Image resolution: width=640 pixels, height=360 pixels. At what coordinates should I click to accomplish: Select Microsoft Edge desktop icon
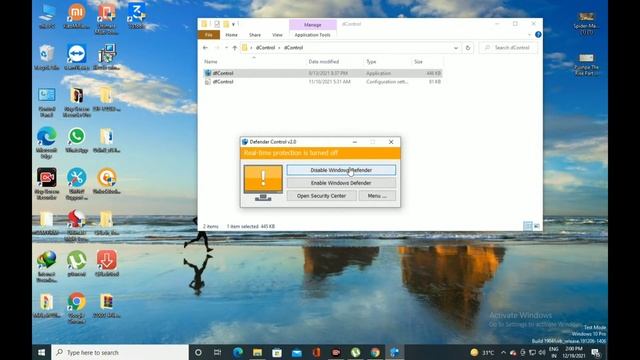click(47, 142)
